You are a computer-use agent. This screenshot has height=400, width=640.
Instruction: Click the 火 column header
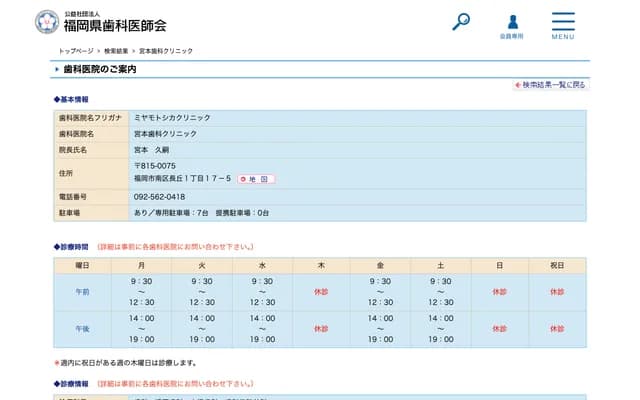(x=202, y=266)
